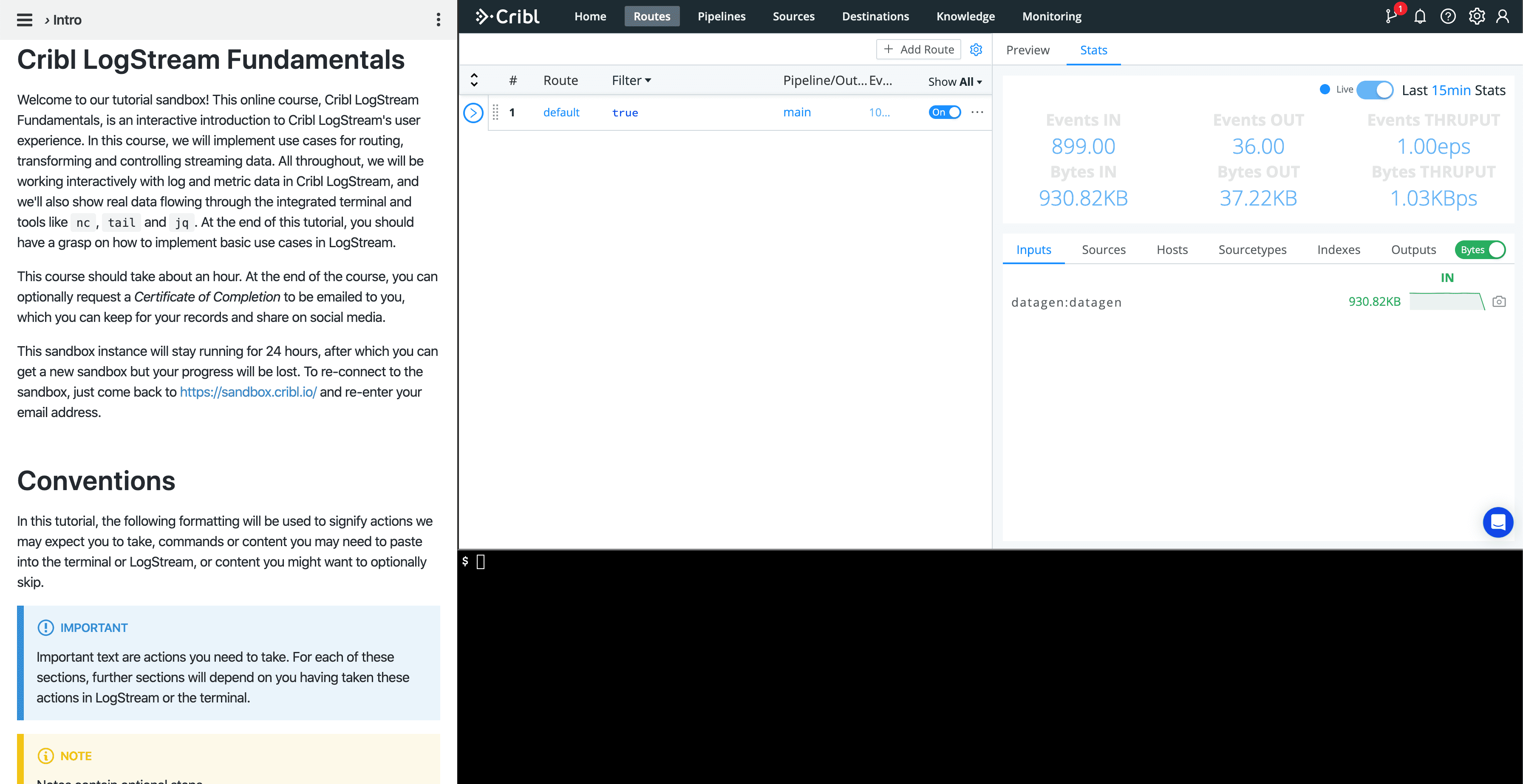This screenshot has width=1523, height=784.
Task: Turn off the default route's On toggle
Action: [x=945, y=112]
